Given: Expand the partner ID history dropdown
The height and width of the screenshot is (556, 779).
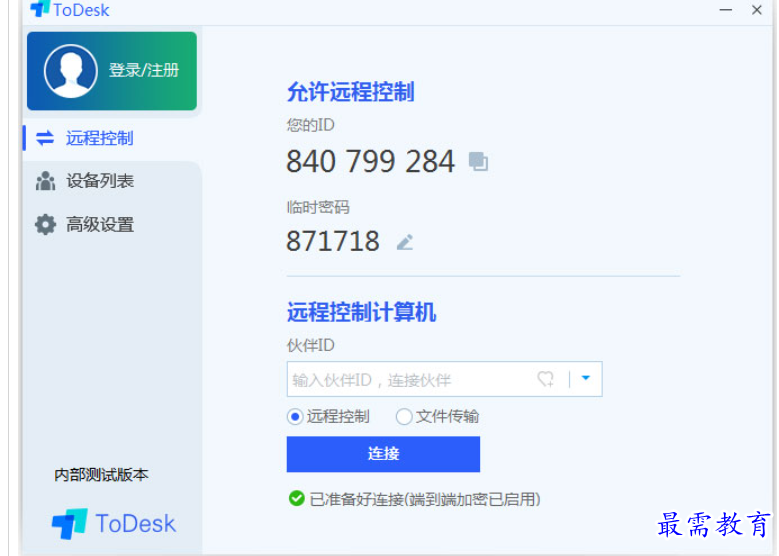Looking at the screenshot, I should 586,379.
